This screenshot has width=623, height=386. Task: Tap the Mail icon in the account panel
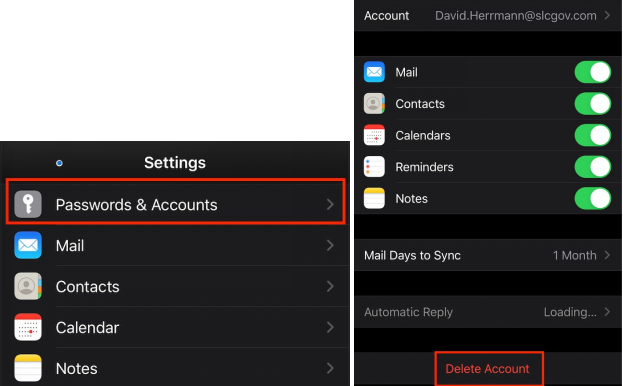tap(374, 72)
